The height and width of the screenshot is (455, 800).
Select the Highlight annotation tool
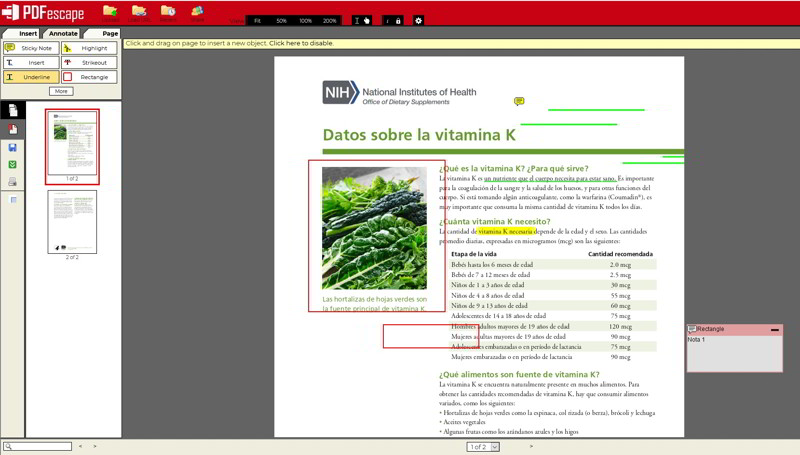pyautogui.click(x=88, y=48)
